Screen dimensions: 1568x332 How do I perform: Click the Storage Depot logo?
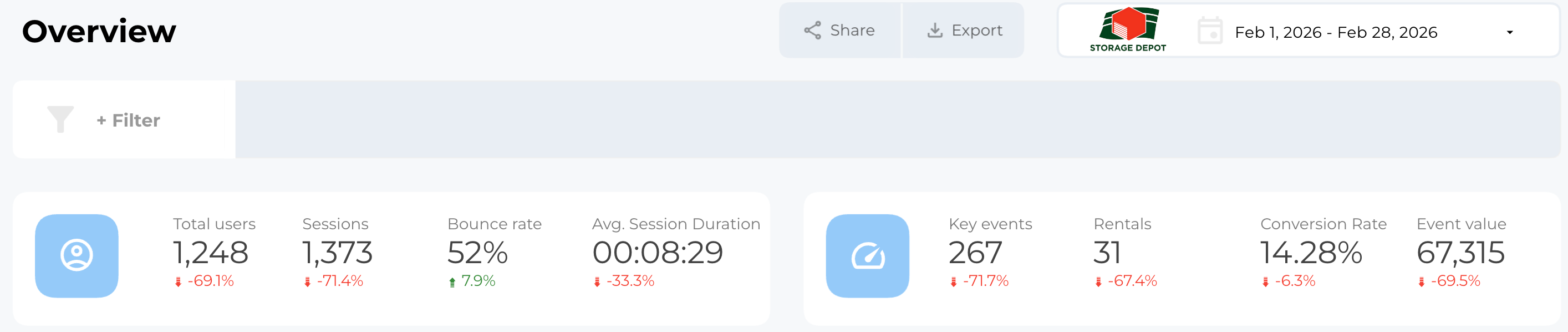pyautogui.click(x=1127, y=29)
